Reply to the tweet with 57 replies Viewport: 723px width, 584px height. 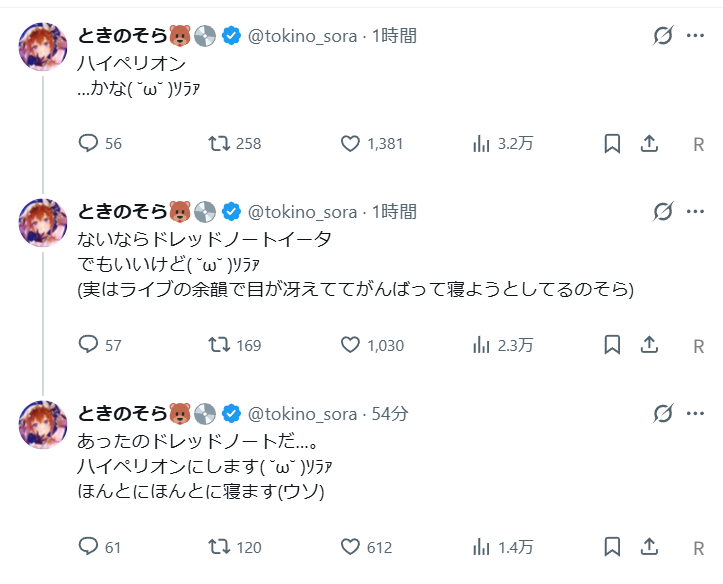(x=88, y=345)
